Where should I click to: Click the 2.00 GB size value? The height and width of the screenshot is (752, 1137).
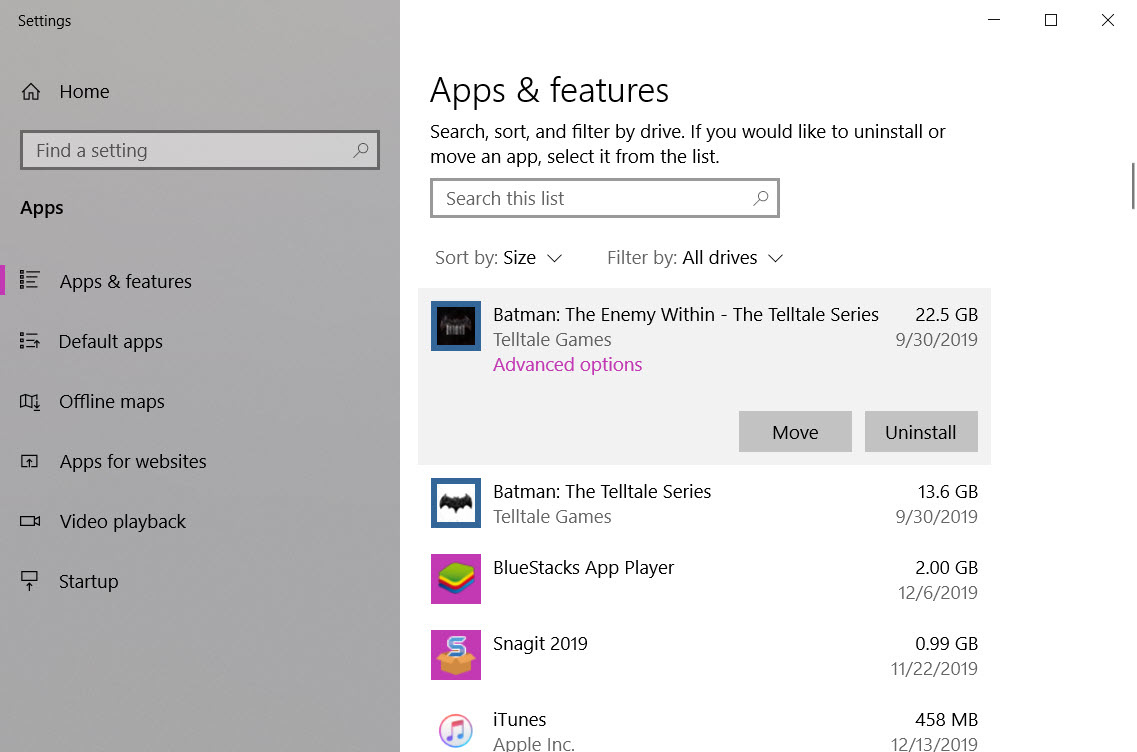(x=946, y=568)
